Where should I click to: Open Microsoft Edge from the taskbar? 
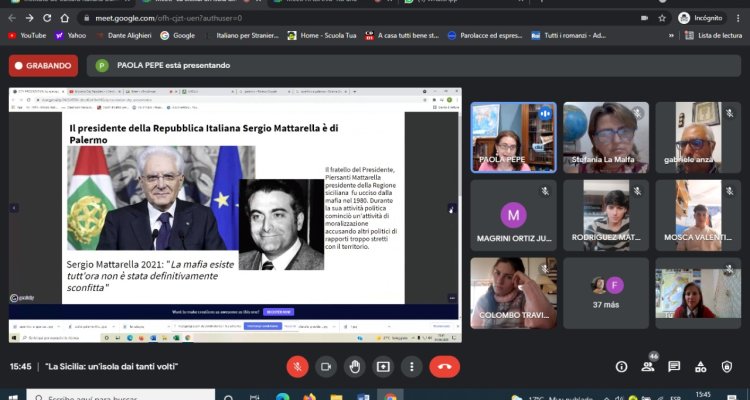pyautogui.click(x=283, y=397)
